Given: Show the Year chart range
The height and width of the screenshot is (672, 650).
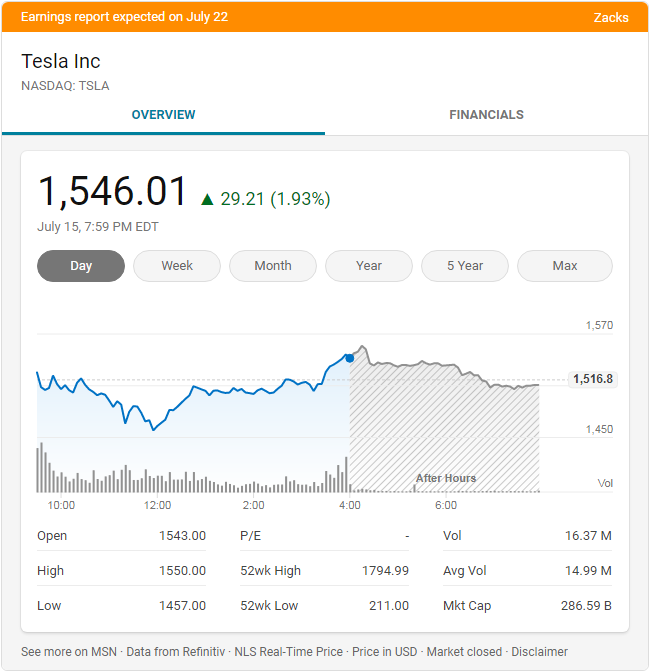Looking at the screenshot, I should pyautogui.click(x=369, y=266).
